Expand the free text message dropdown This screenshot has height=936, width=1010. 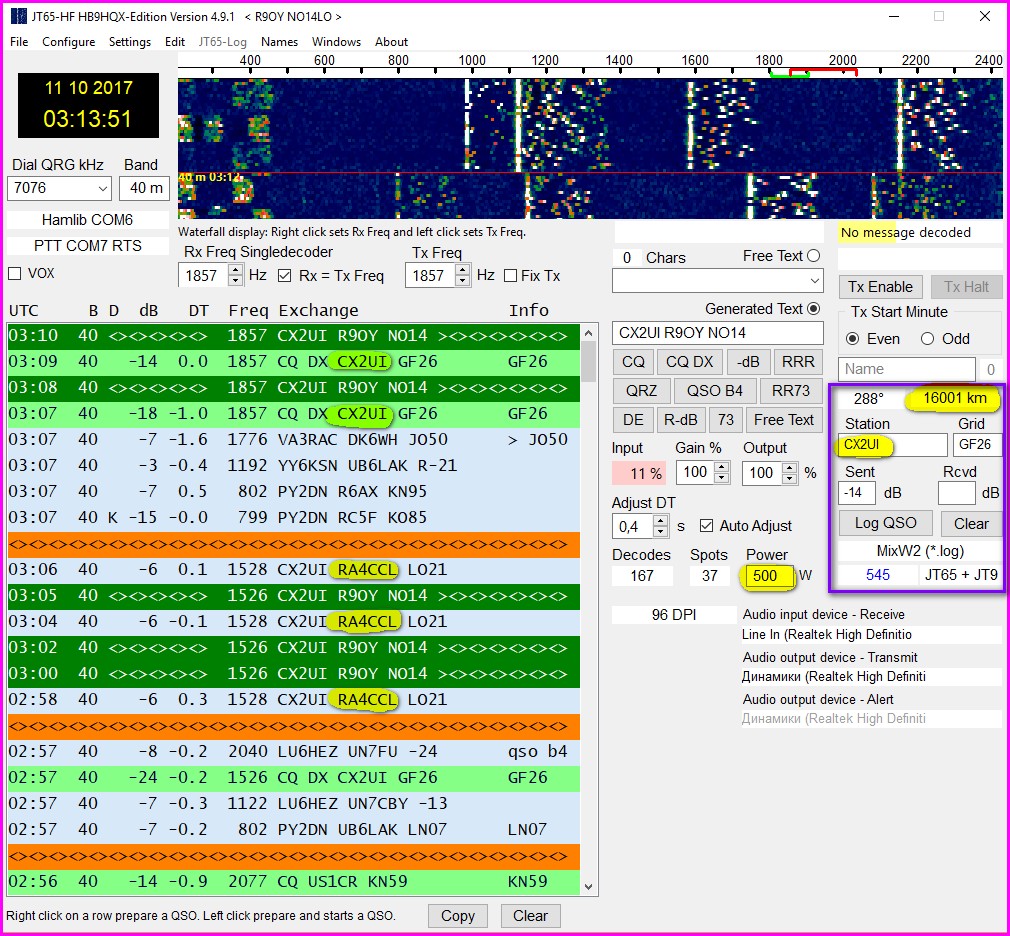[814, 282]
